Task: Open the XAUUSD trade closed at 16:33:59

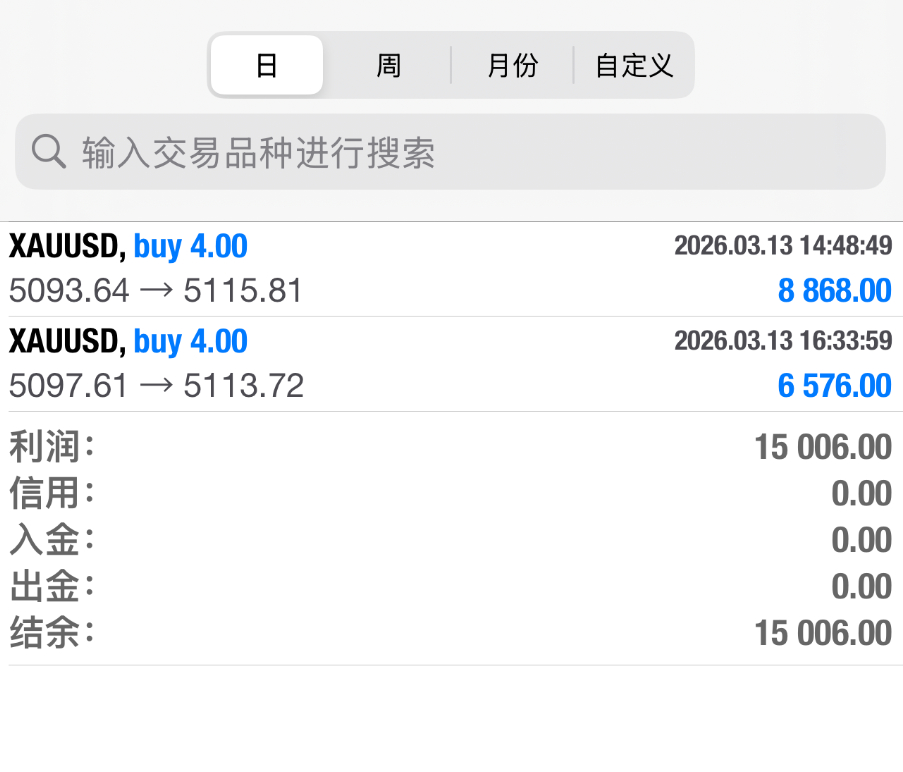Action: [452, 364]
